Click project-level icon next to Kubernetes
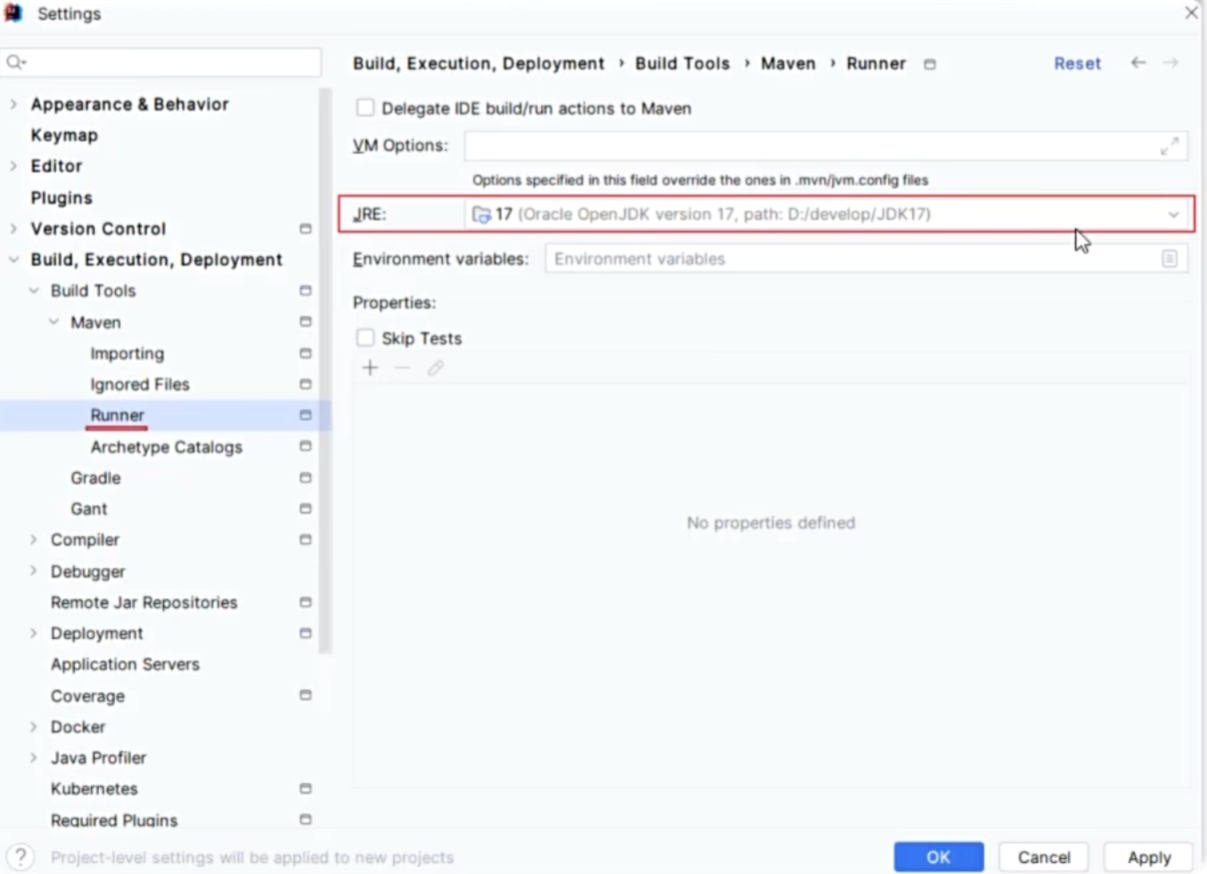The image size is (1207, 874). tap(305, 788)
